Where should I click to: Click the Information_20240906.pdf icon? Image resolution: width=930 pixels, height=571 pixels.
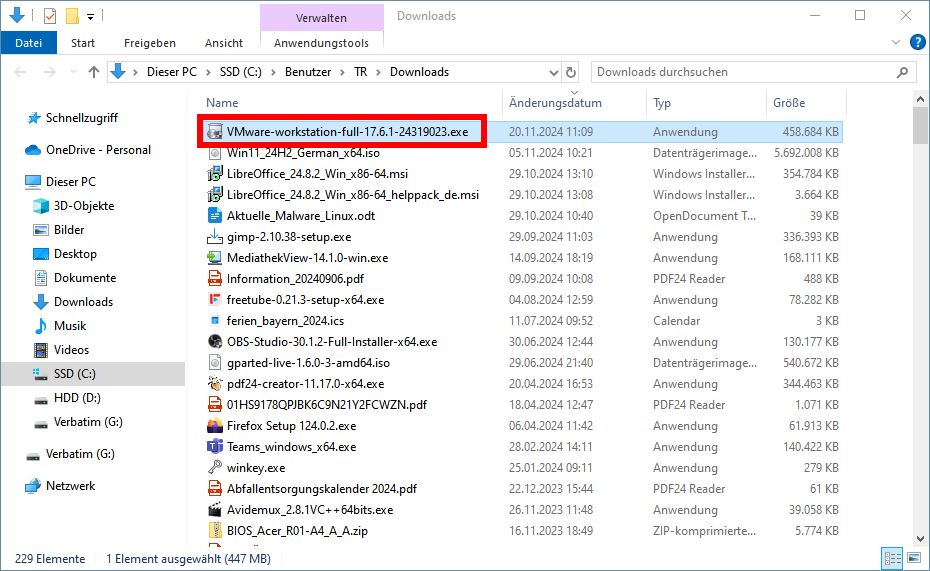click(x=215, y=279)
